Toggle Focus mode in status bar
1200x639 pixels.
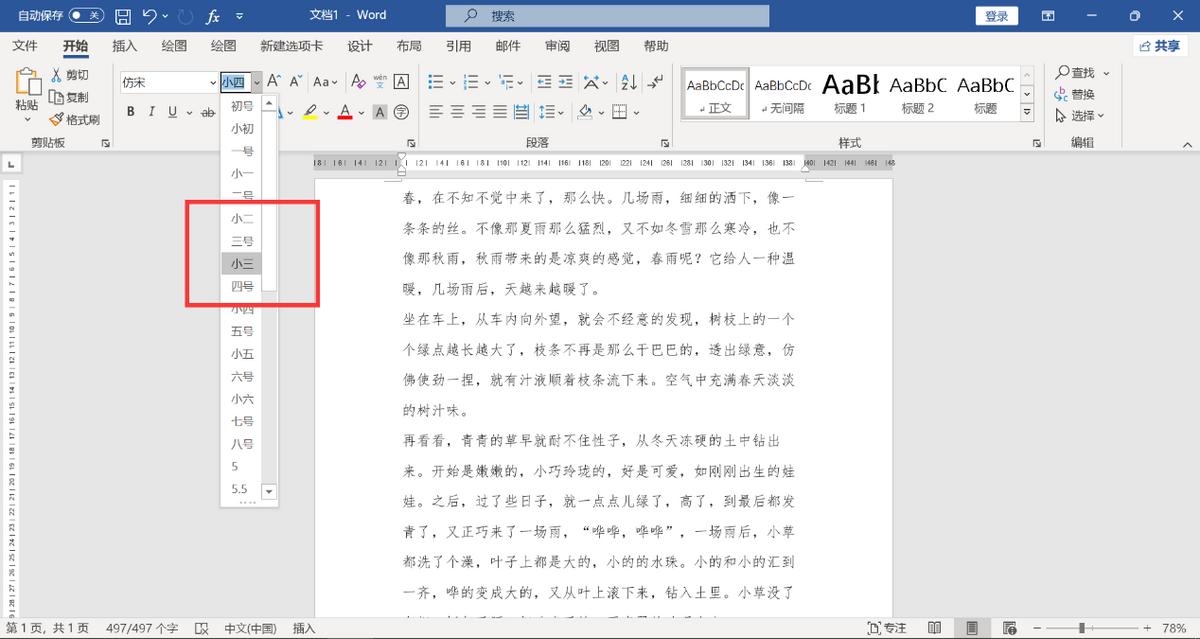click(x=887, y=628)
